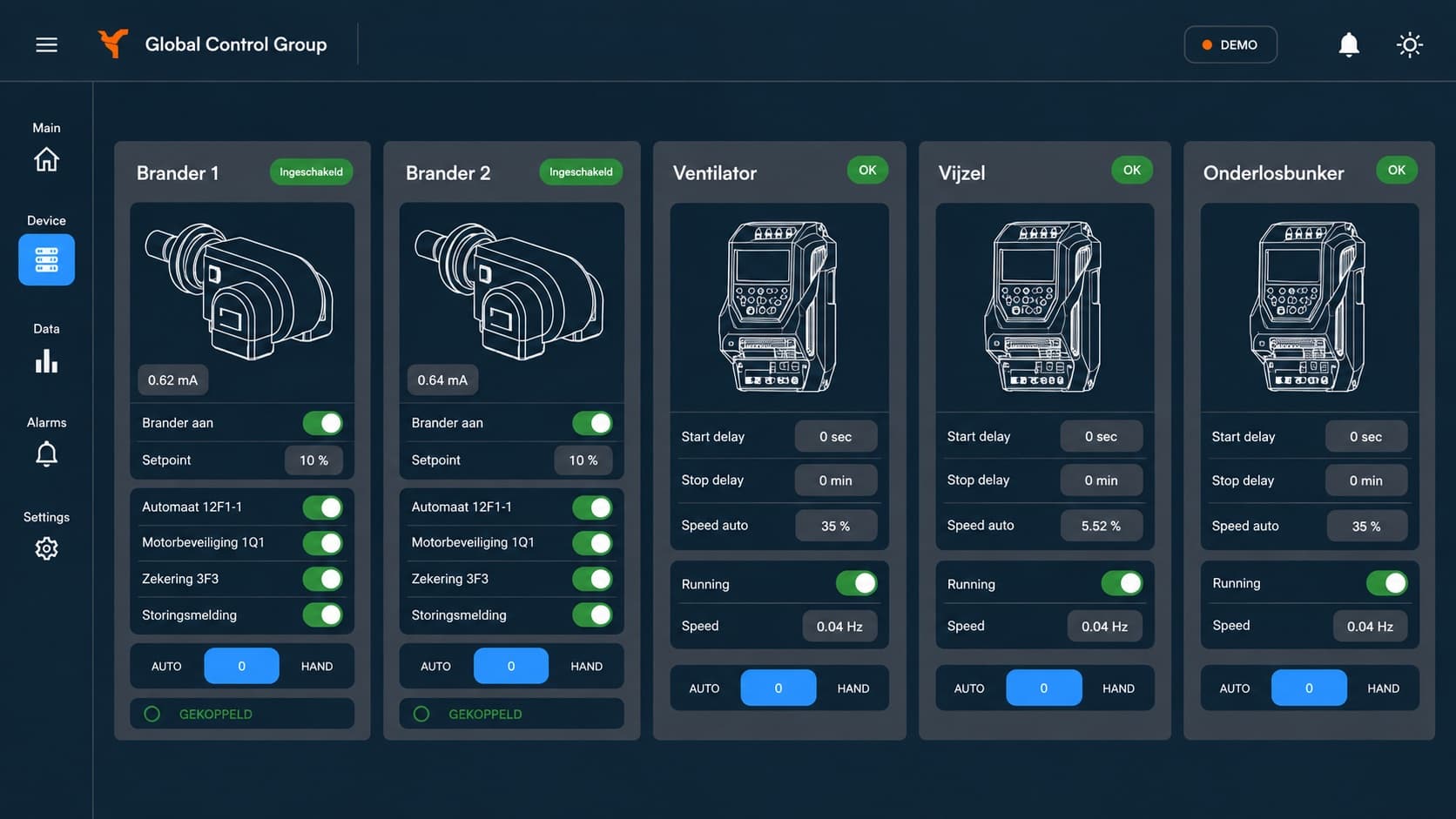Open the Data bar-chart icon
This screenshot has height=819, width=1456.
pyautogui.click(x=46, y=361)
